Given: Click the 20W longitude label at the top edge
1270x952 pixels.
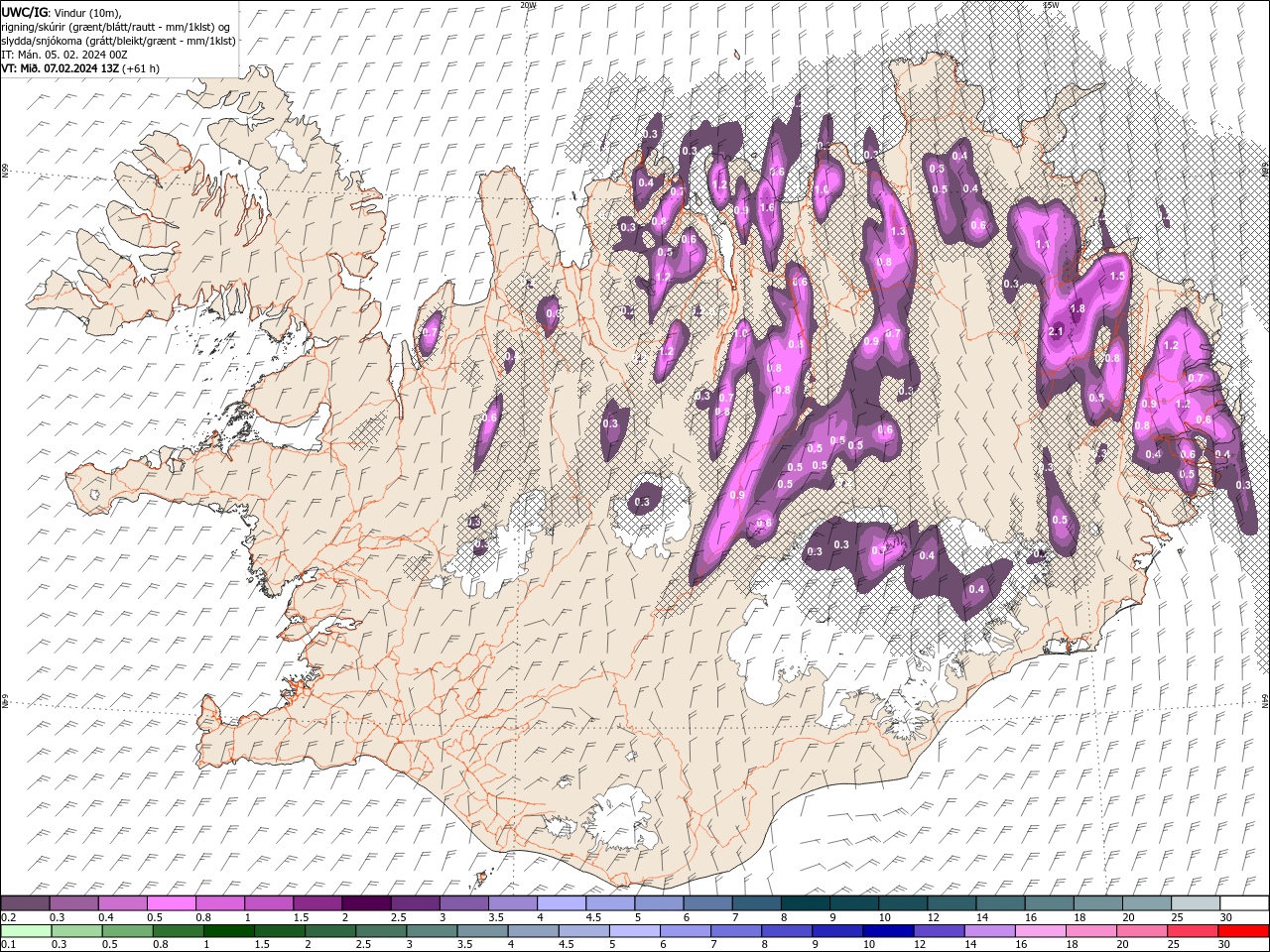Looking at the screenshot, I should (528, 5).
